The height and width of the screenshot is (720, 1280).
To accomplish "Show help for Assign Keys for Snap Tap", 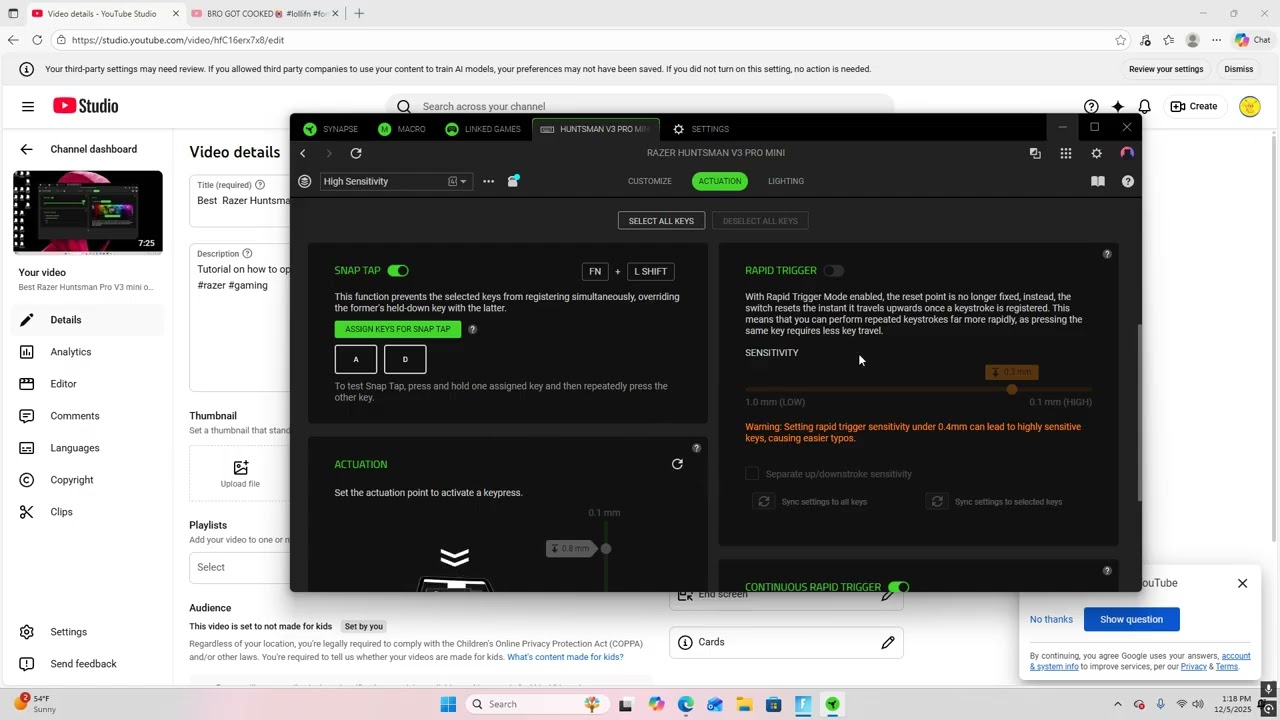I will pyautogui.click(x=473, y=329).
